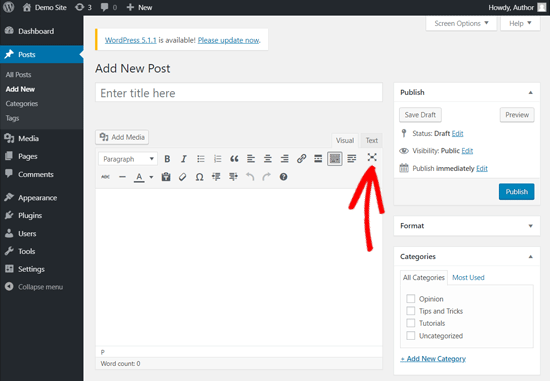Show keyboard shortcuts help icon
Viewport: 550px width, 381px height.
pos(283,177)
